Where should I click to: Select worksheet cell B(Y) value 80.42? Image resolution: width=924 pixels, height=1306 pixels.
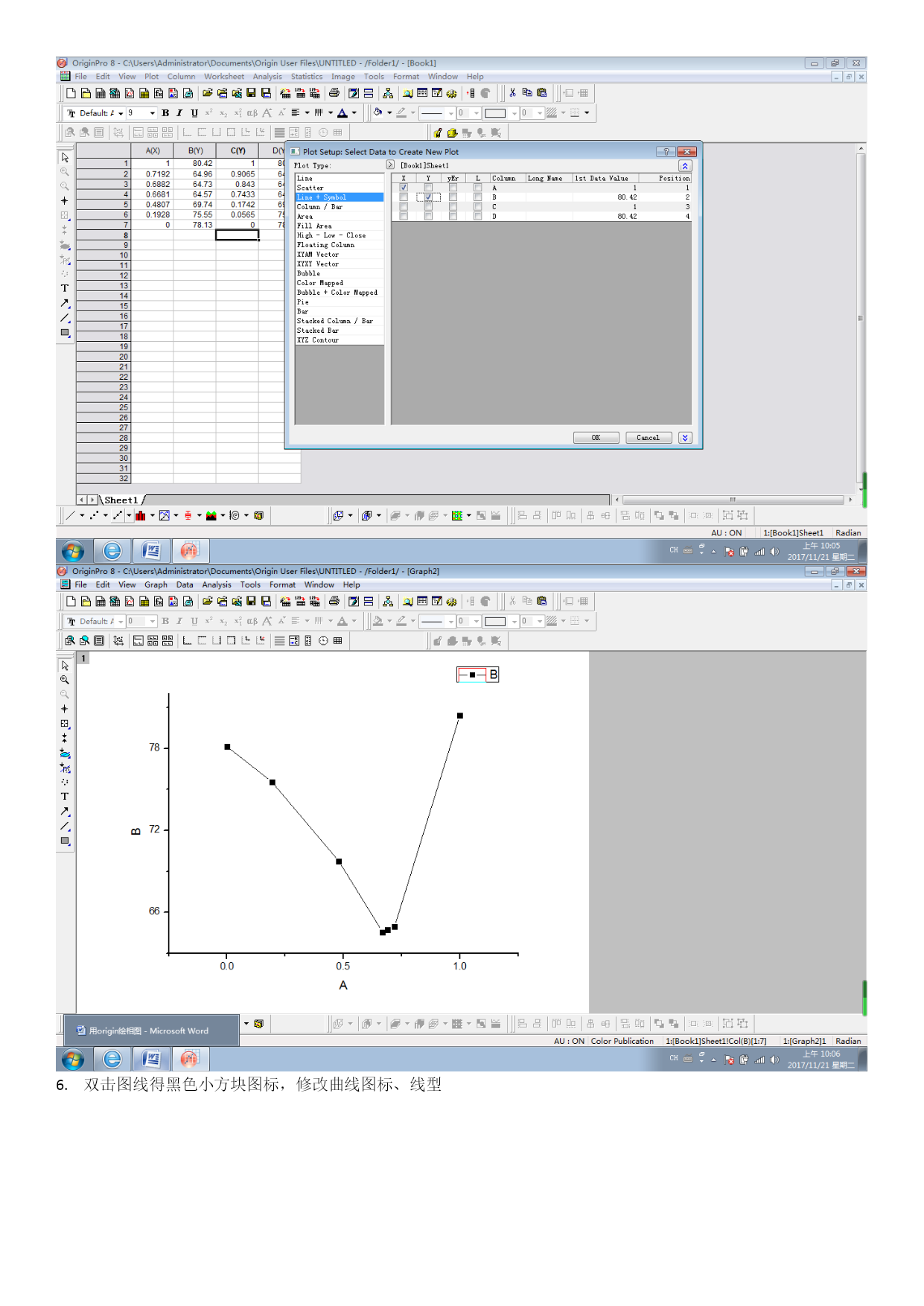pyautogui.click(x=195, y=164)
